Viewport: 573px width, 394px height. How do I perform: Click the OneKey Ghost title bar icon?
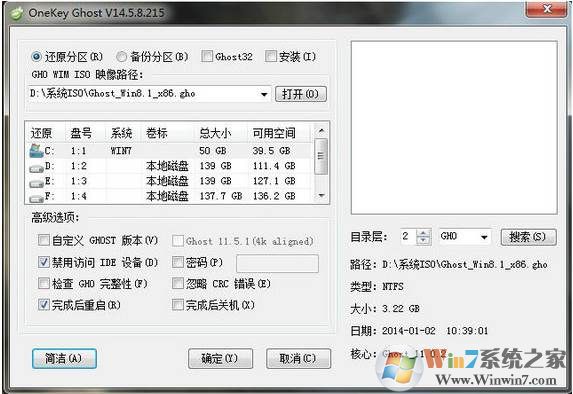(17, 14)
